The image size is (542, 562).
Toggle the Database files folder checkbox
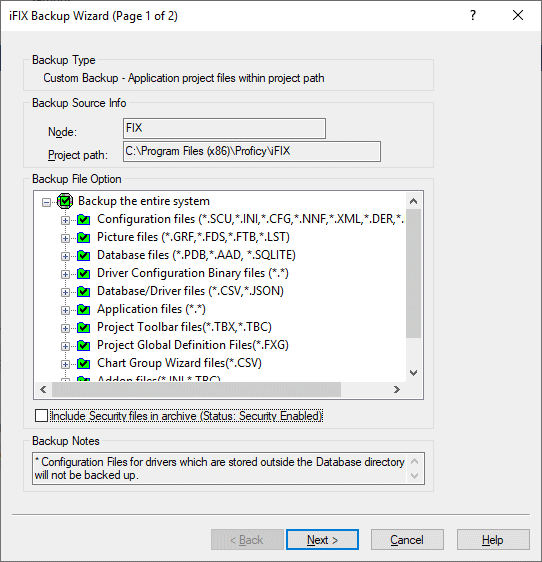[84, 255]
